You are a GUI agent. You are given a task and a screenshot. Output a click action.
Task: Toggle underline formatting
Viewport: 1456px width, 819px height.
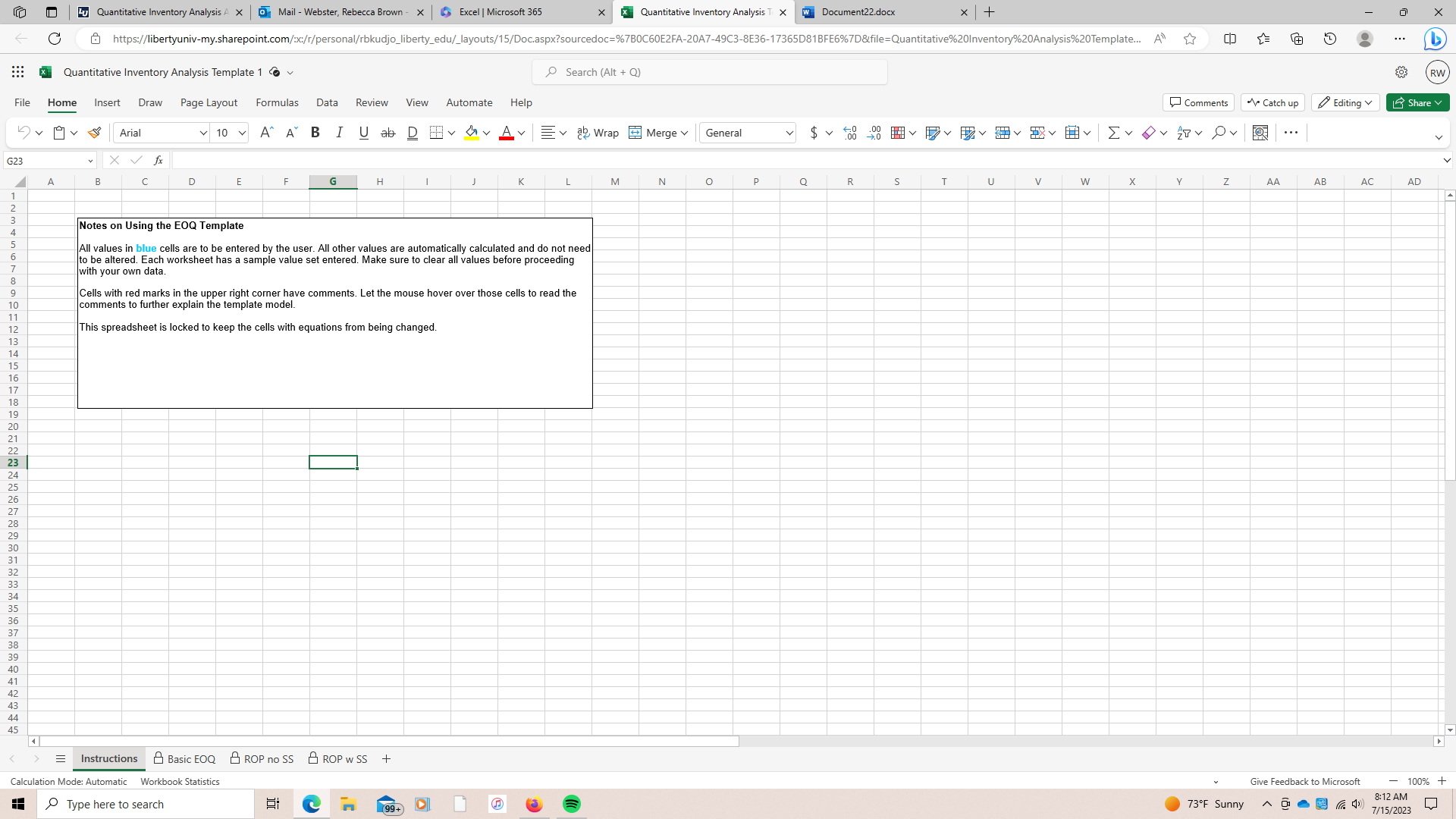(x=364, y=133)
